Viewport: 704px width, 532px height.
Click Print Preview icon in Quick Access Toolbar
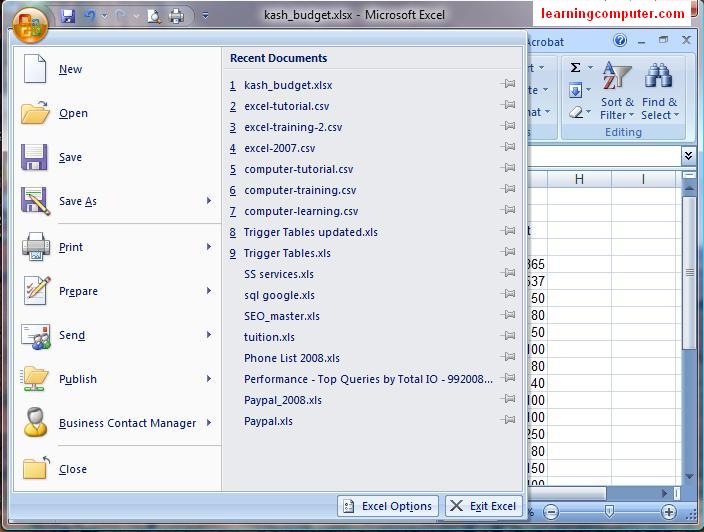(x=154, y=17)
